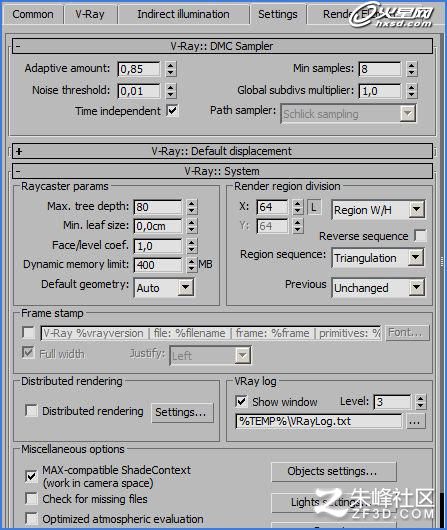This screenshot has width=447, height=530.
Task: Open the Previous Unchanged dropdown
Action: click(x=378, y=288)
